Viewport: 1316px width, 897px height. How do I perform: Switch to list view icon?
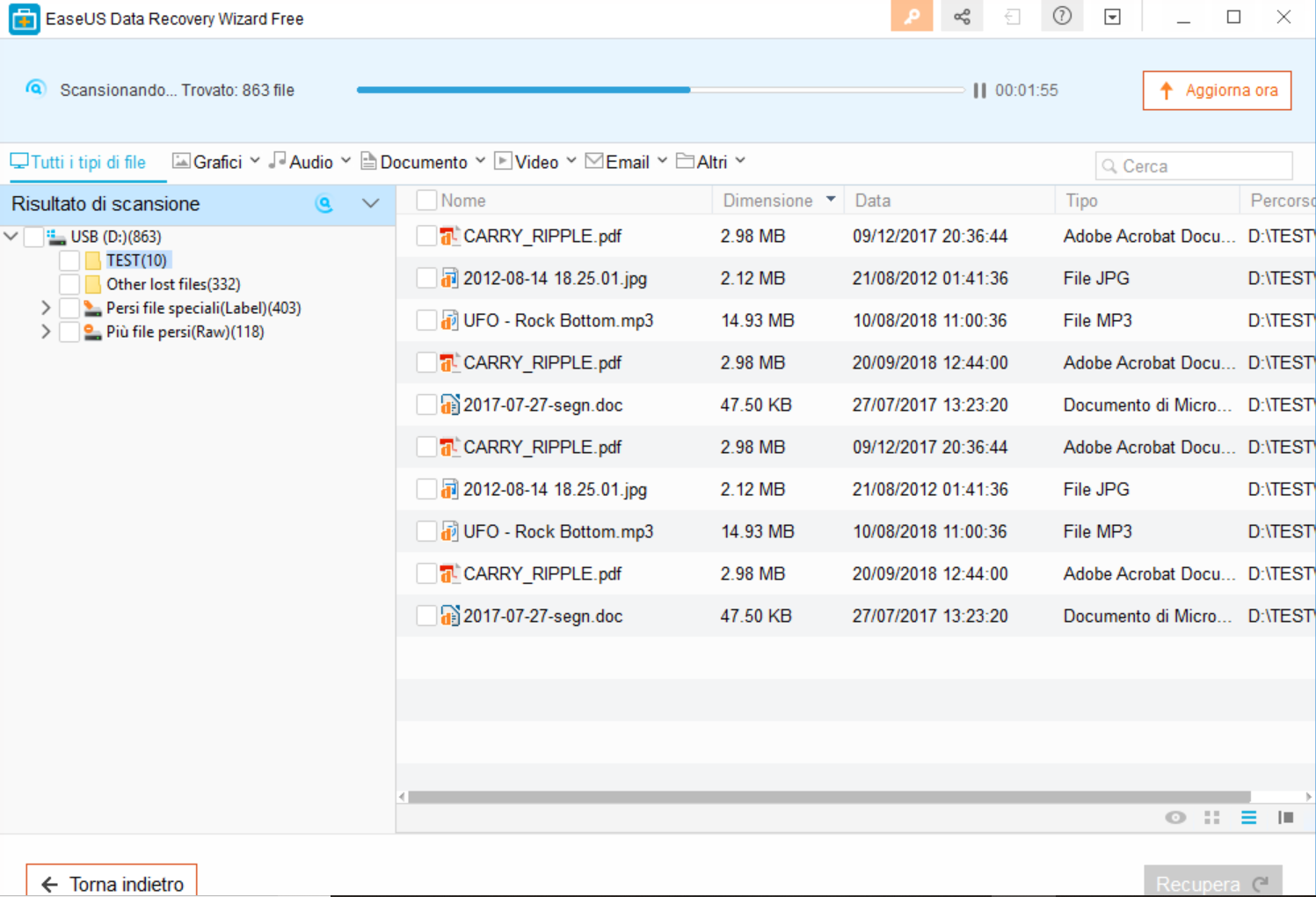[x=1248, y=818]
